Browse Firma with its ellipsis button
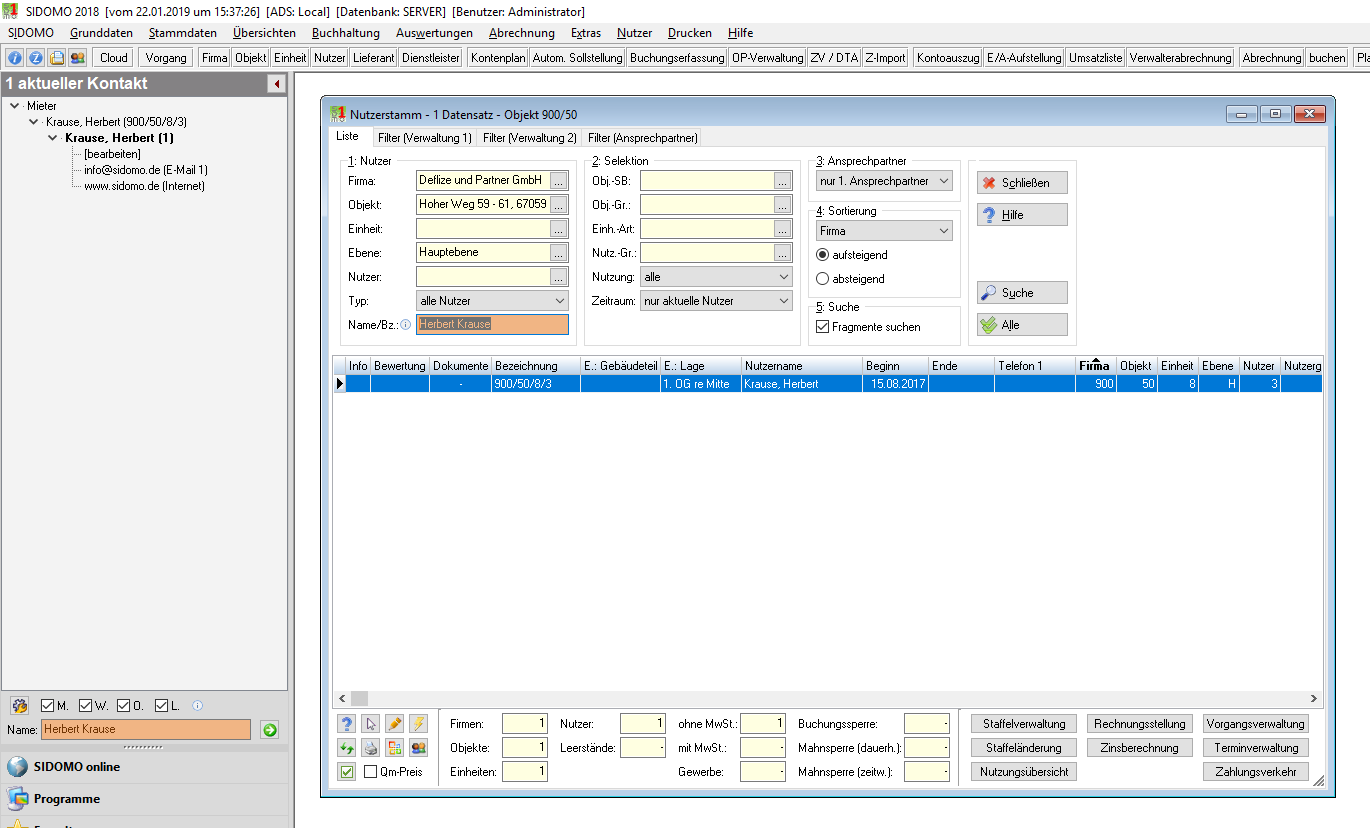Image resolution: width=1370 pixels, height=828 pixels. tap(559, 181)
